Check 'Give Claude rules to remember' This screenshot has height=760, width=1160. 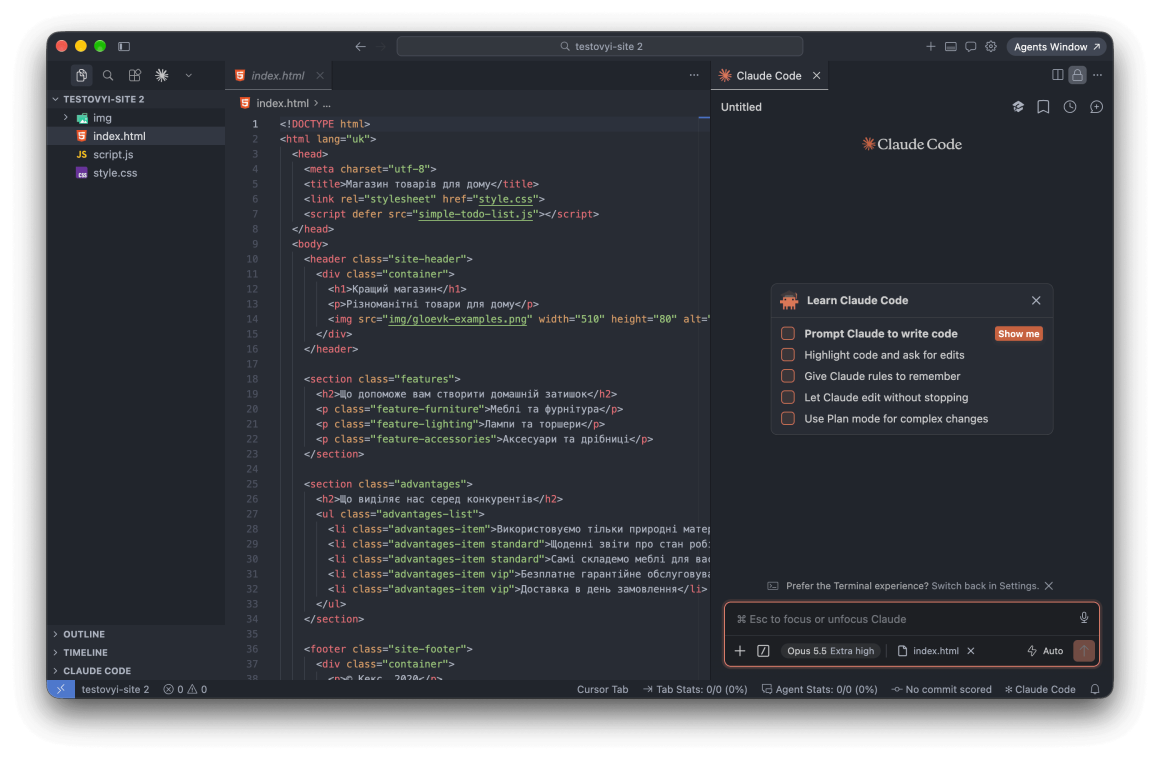788,376
